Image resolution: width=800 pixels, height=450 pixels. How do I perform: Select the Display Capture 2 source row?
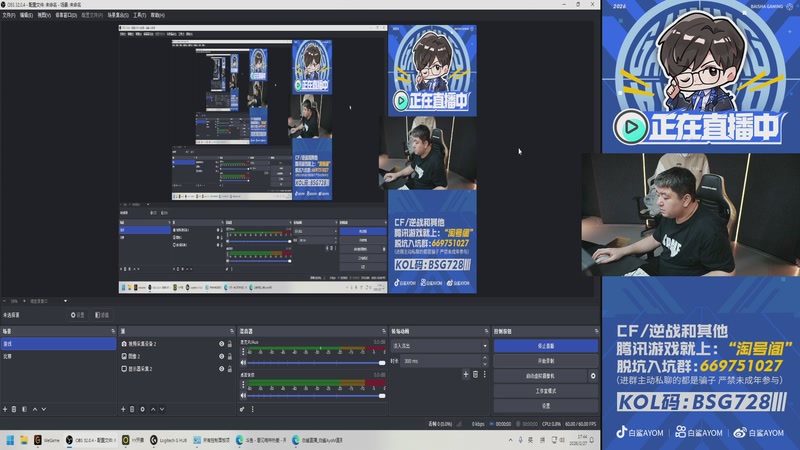[176, 368]
